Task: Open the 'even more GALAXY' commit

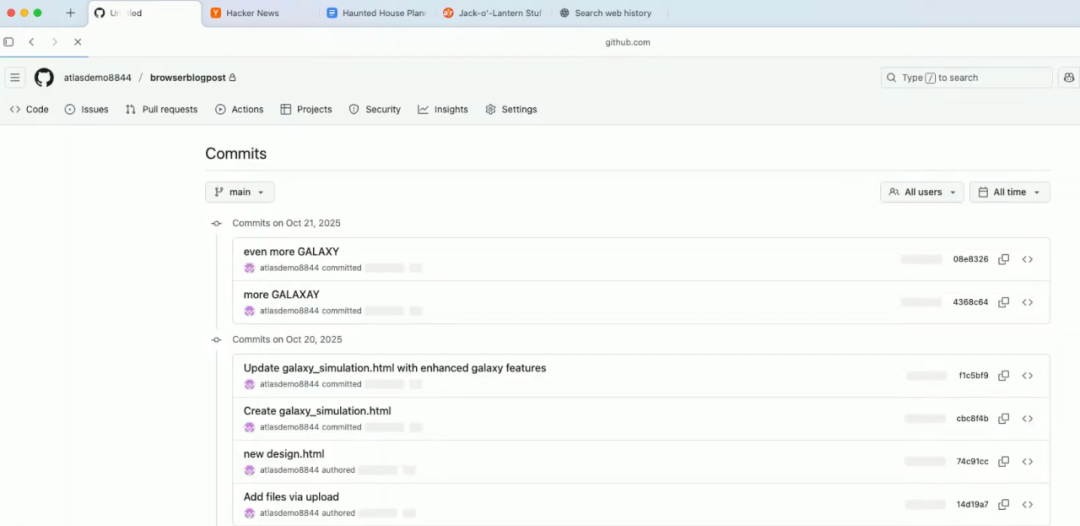Action: pos(291,252)
